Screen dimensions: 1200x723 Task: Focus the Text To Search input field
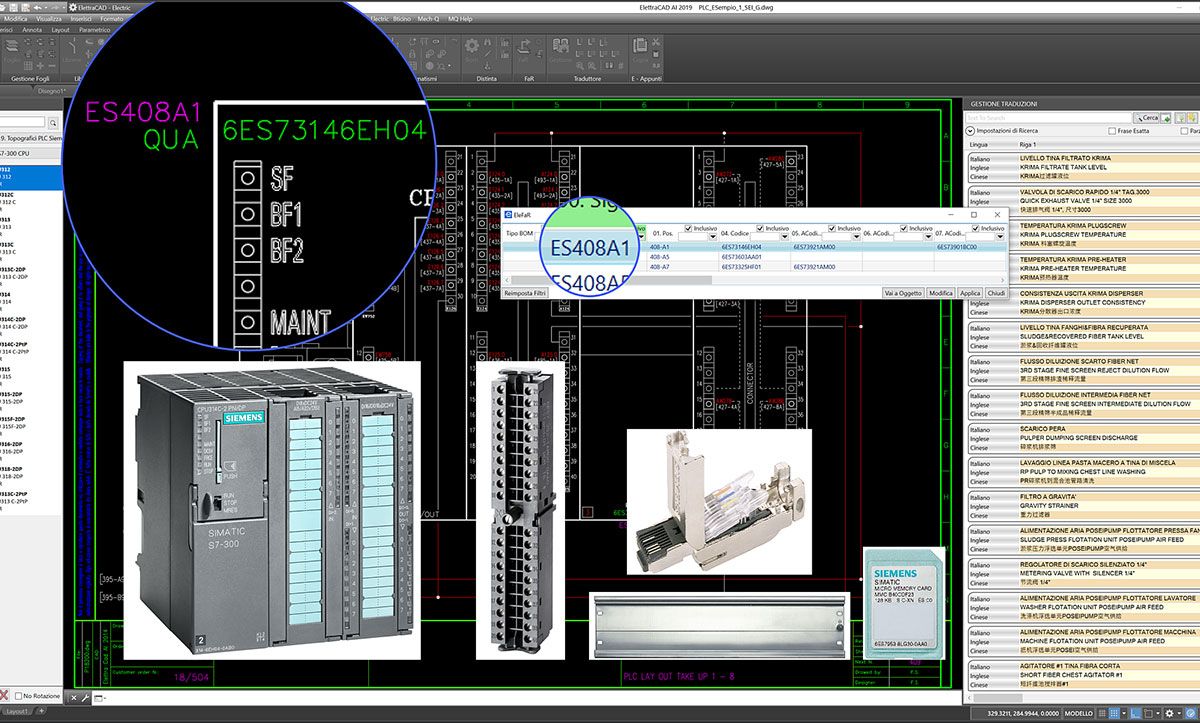1047,118
